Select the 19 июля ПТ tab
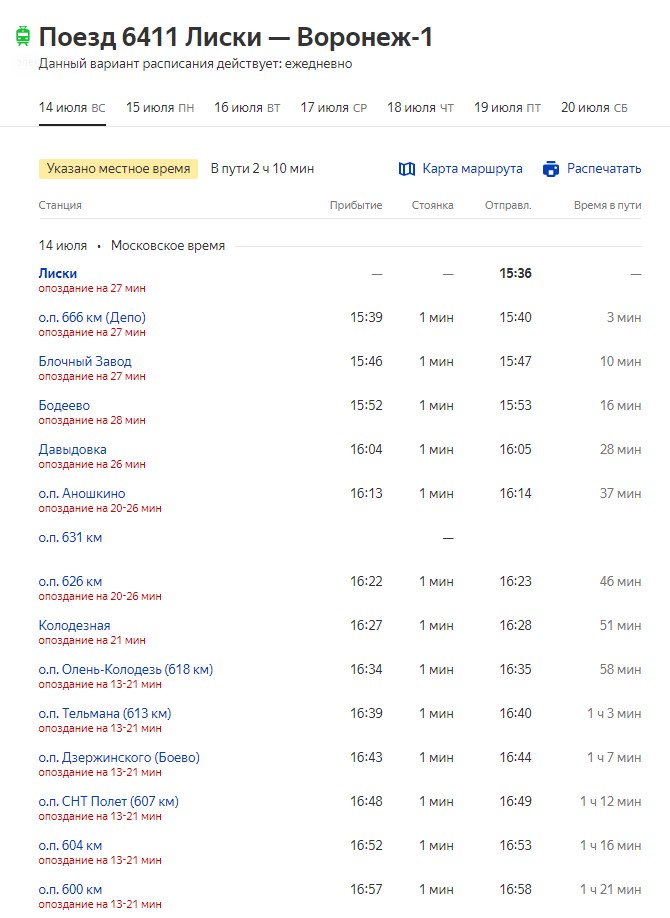 click(507, 108)
